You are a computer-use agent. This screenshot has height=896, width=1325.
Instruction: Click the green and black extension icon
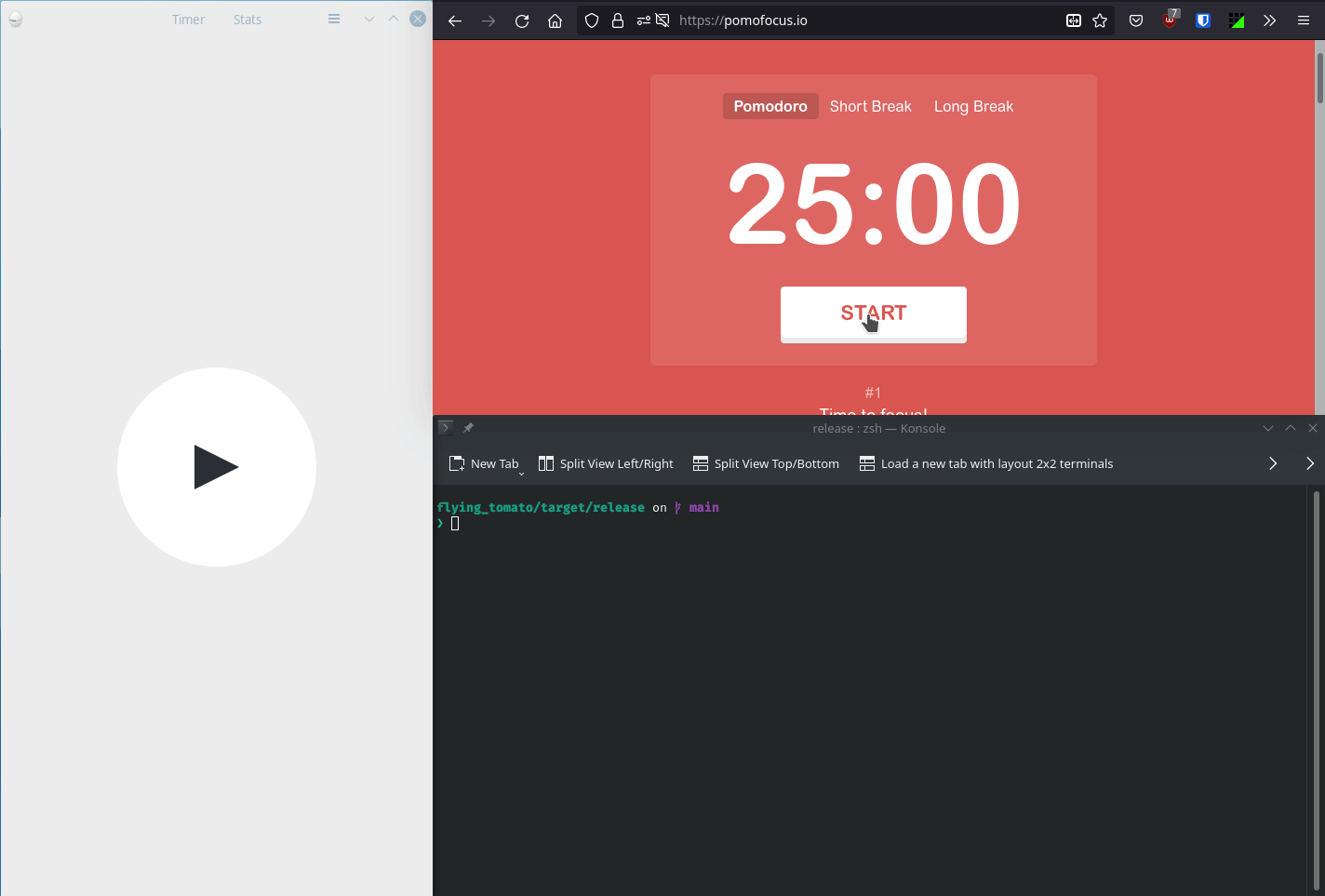(x=1237, y=20)
